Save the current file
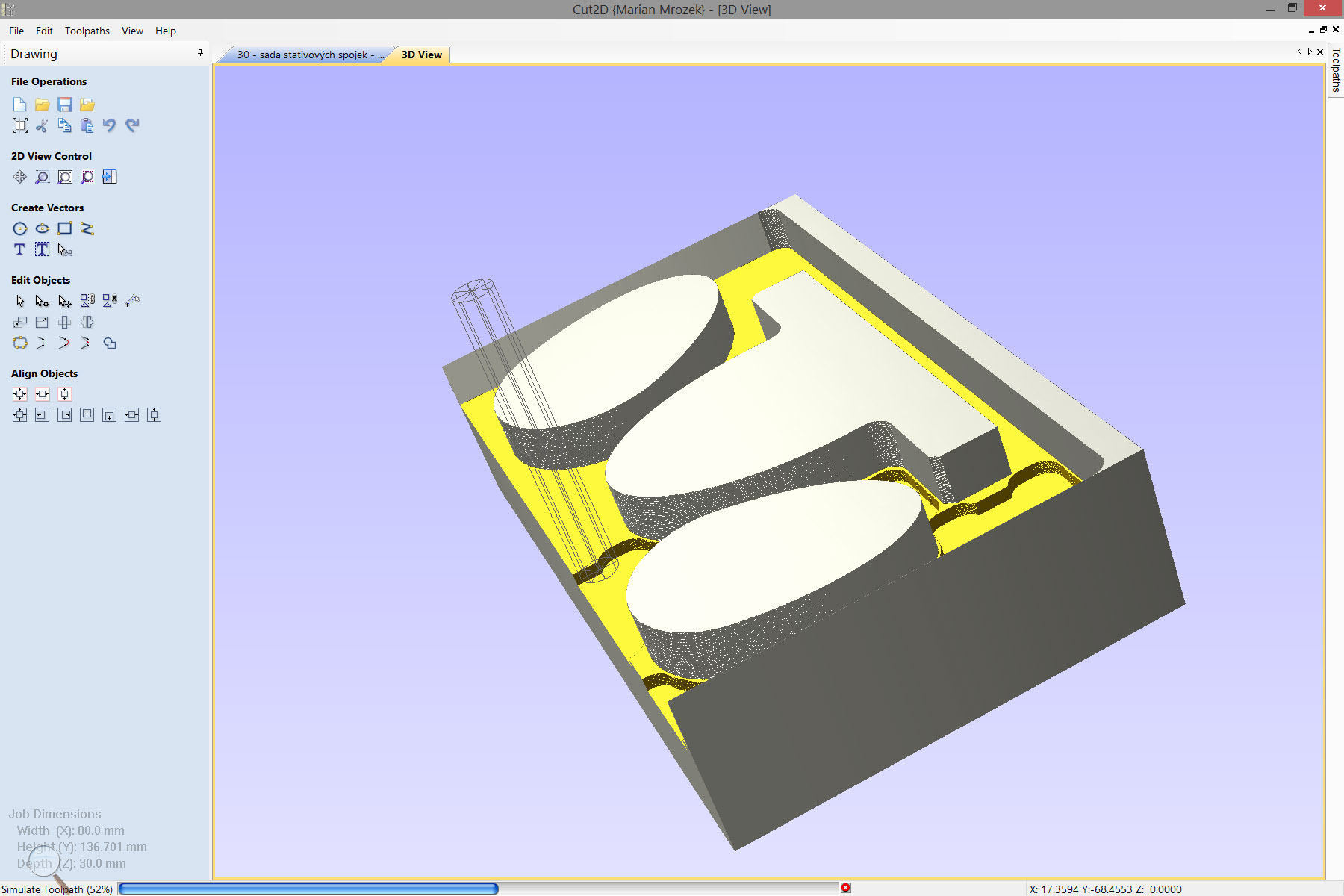 click(x=65, y=105)
